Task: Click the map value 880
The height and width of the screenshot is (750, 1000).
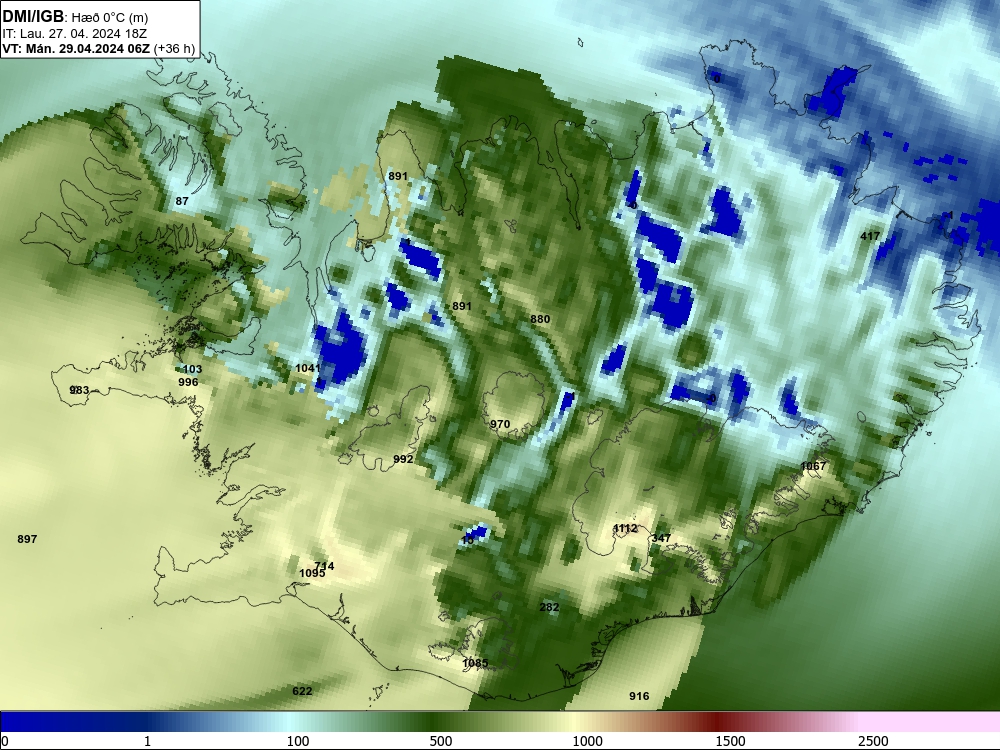Action: tap(540, 319)
